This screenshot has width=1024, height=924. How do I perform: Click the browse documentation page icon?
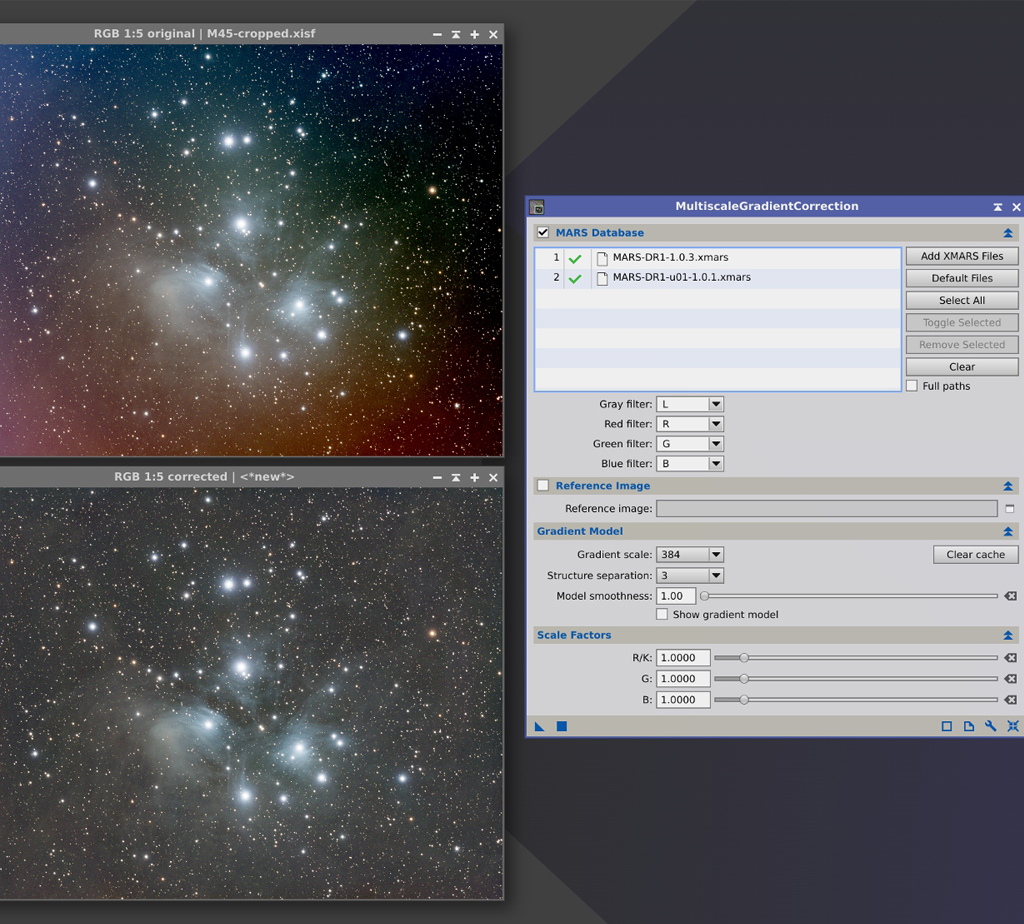coord(968,726)
